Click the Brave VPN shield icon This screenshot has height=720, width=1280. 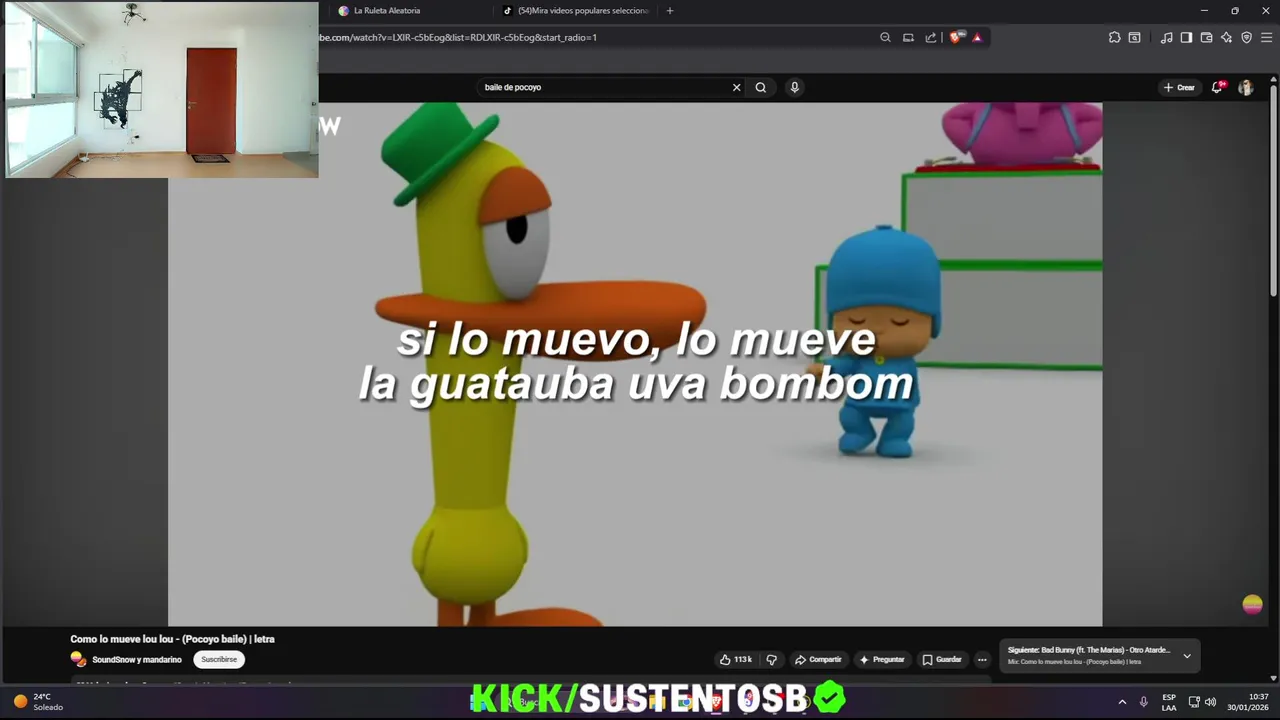[x=1246, y=37]
